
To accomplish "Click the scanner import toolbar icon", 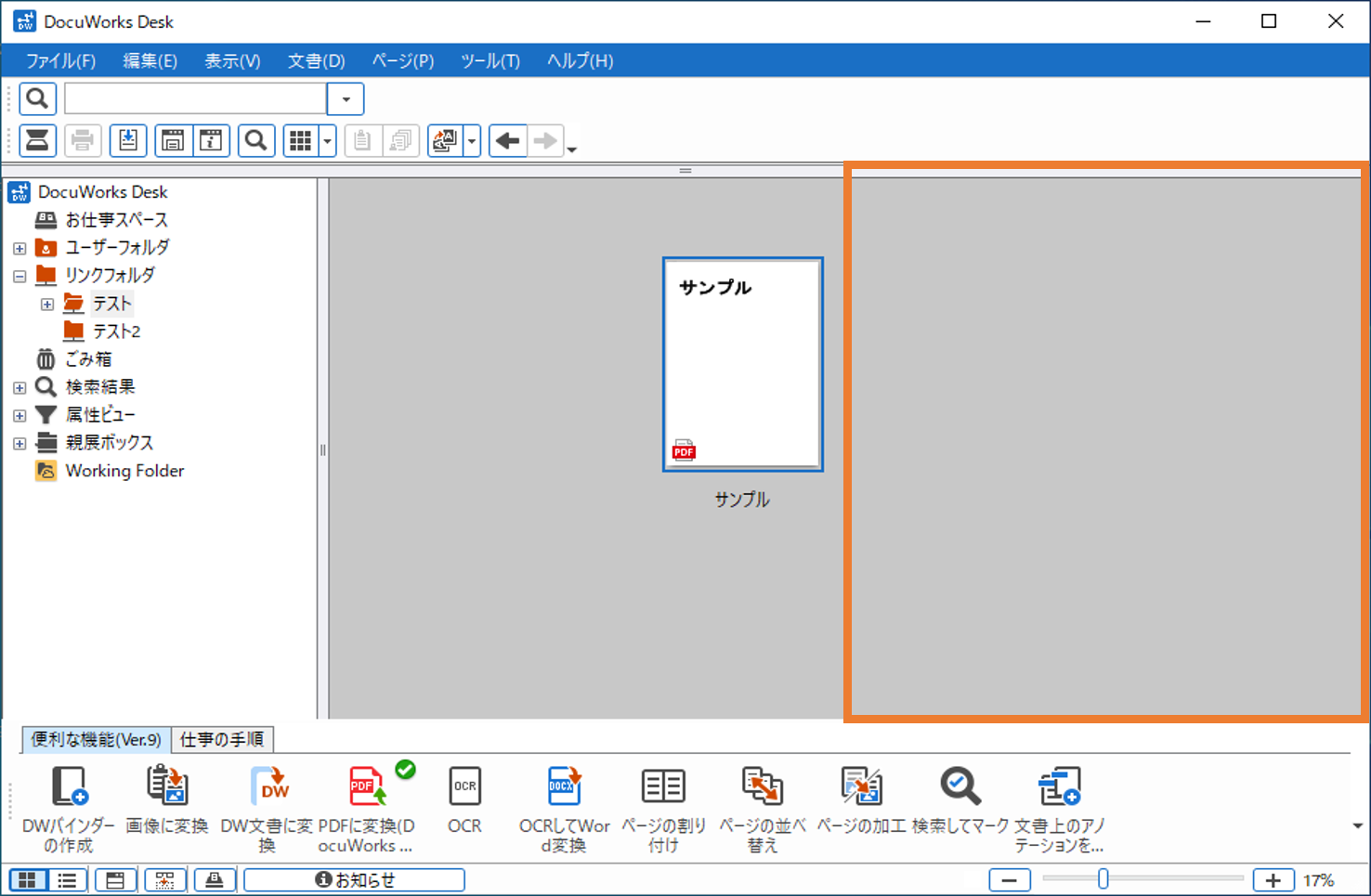I will [x=38, y=141].
